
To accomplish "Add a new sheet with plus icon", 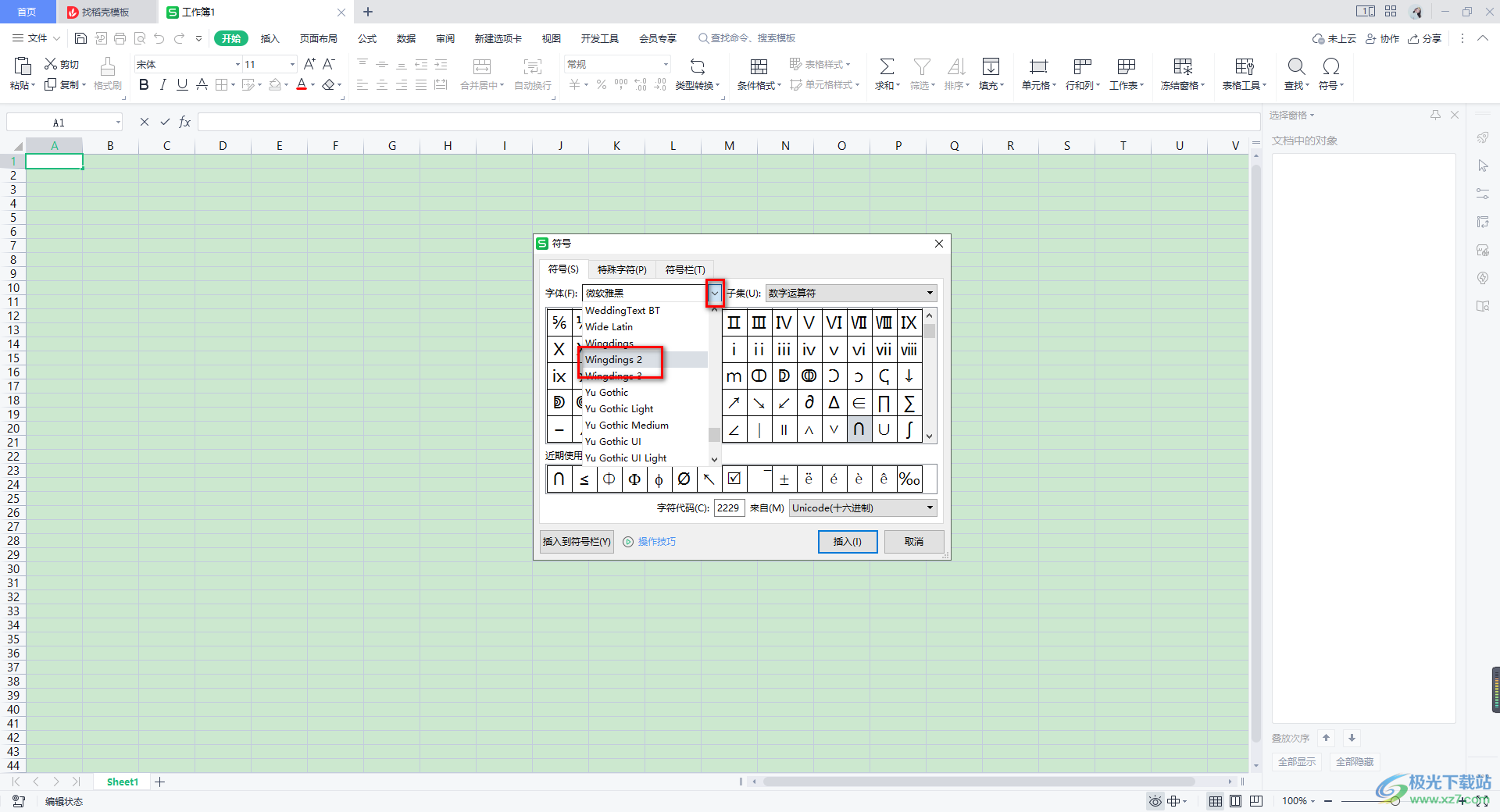I will (160, 782).
